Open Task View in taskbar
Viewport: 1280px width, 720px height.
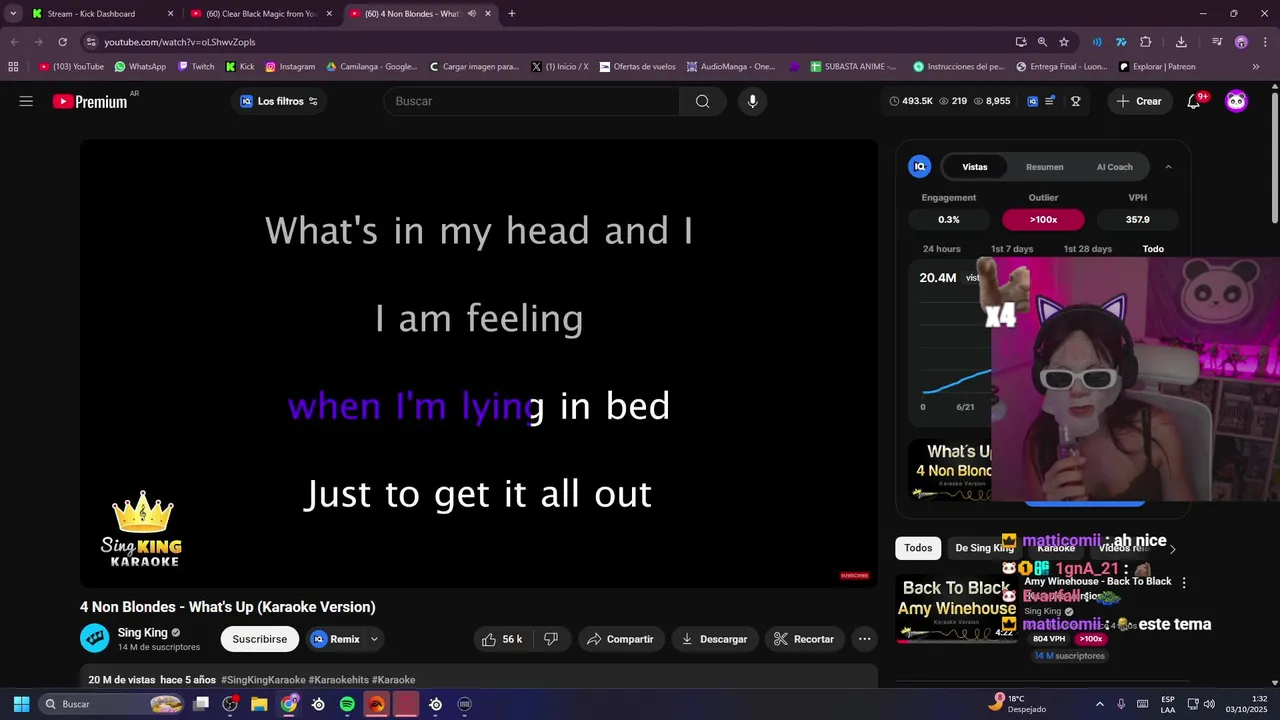click(x=201, y=704)
